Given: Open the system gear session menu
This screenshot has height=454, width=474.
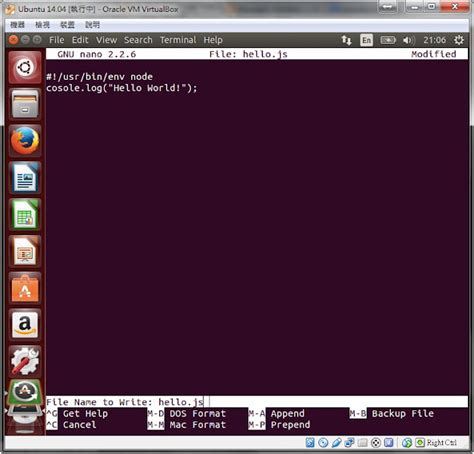Looking at the screenshot, I should [459, 40].
